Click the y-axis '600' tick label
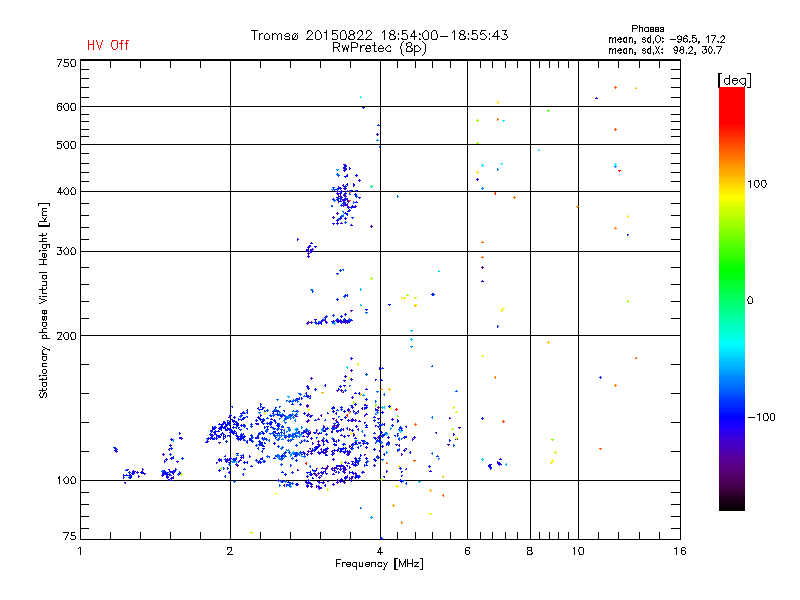 click(x=66, y=107)
